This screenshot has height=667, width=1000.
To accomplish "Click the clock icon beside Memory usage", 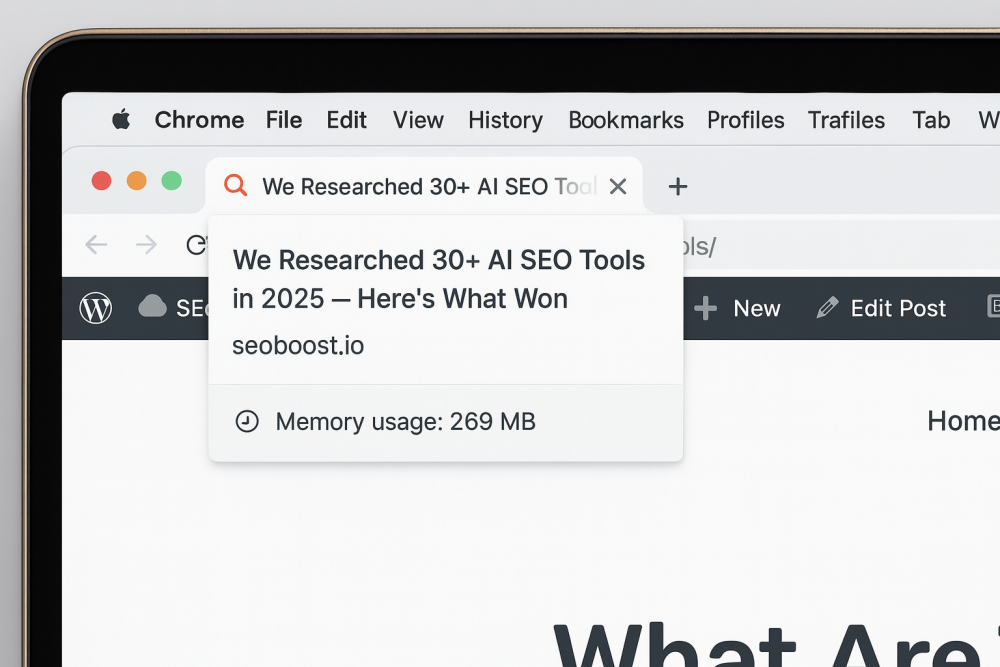I will [247, 421].
